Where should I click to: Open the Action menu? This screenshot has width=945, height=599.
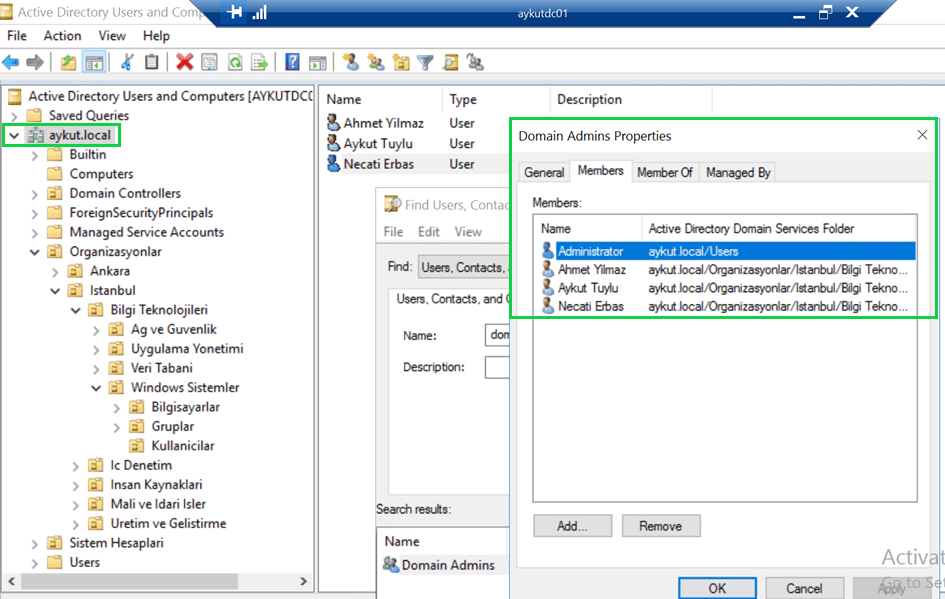pyautogui.click(x=62, y=36)
